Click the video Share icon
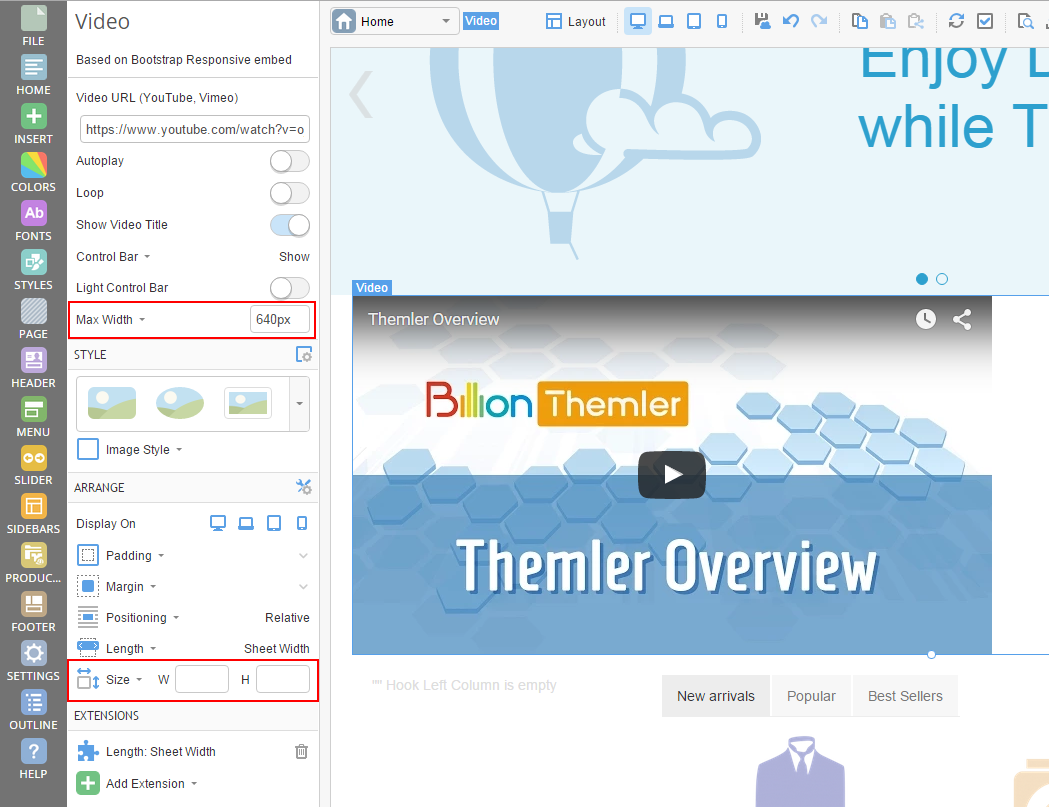The width and height of the screenshot is (1049, 807). [x=962, y=319]
